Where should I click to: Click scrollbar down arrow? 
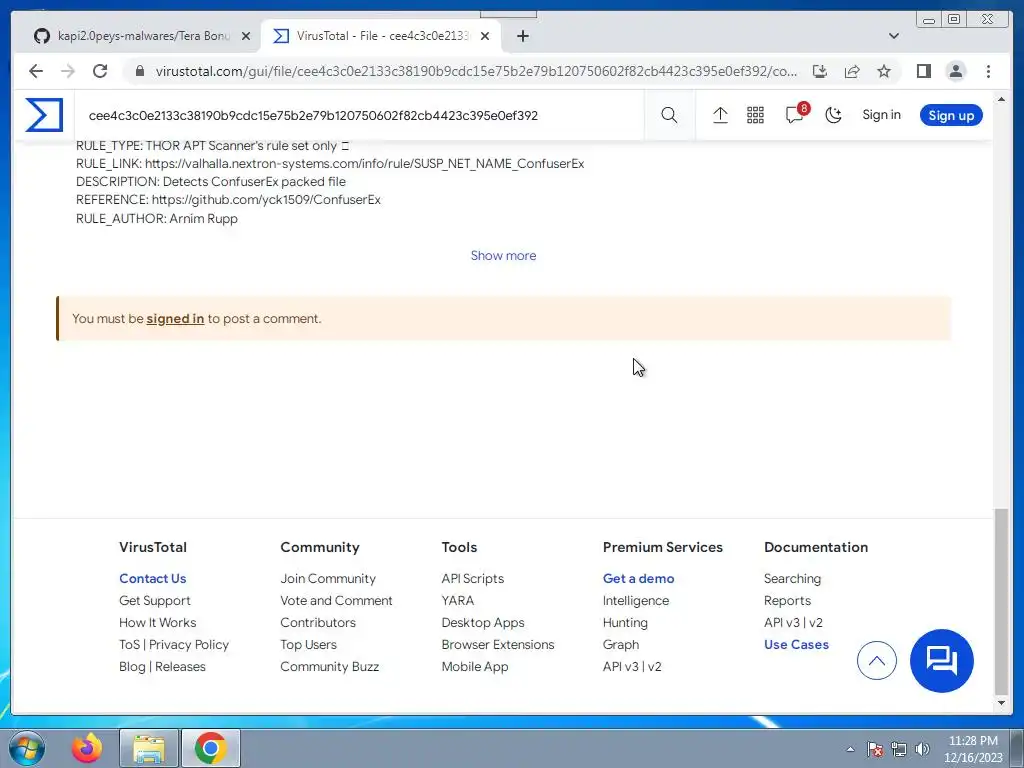[x=1001, y=703]
